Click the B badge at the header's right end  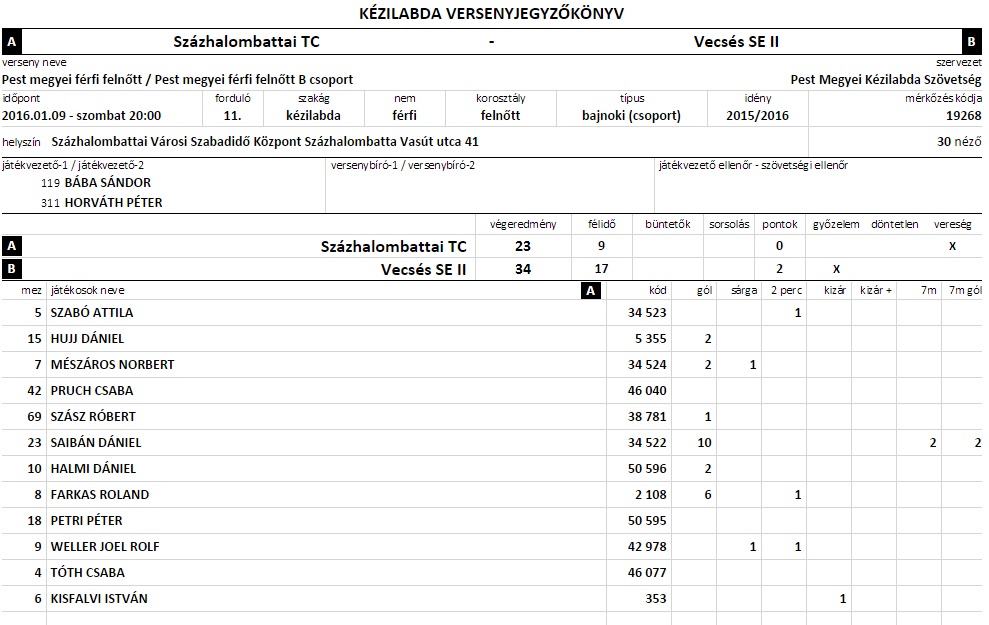[971, 42]
